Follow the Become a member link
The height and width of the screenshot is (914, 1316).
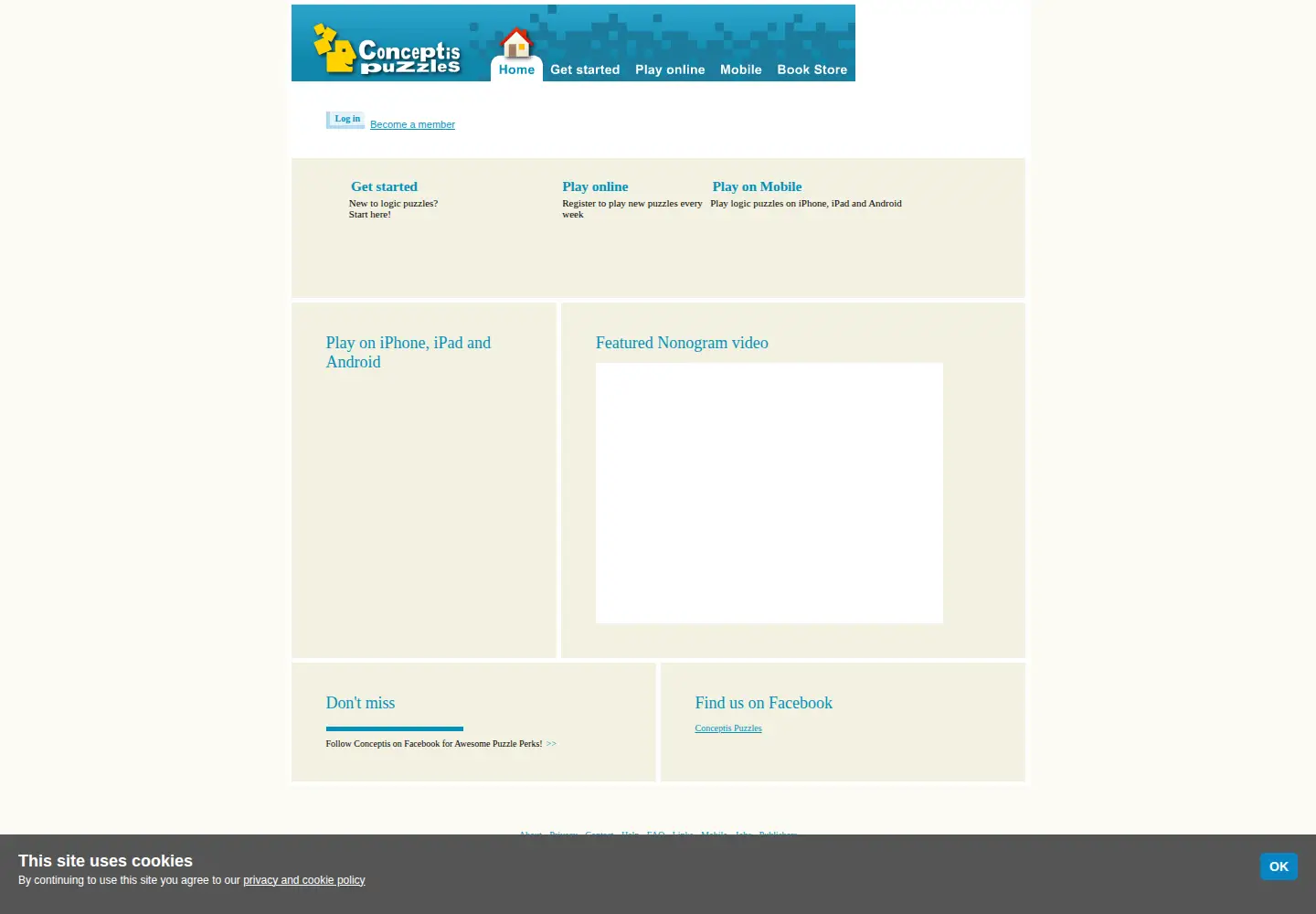(x=412, y=124)
